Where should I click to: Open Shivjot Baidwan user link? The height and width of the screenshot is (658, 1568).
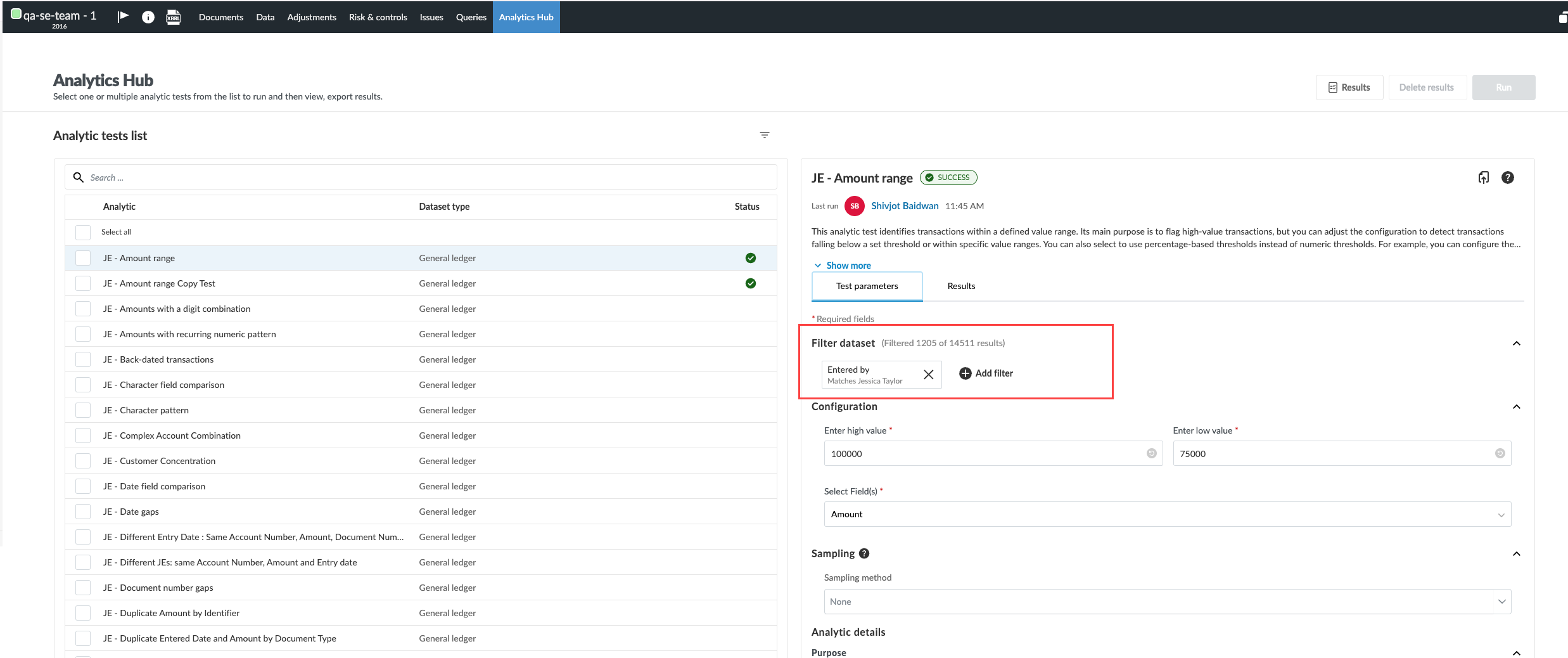905,206
